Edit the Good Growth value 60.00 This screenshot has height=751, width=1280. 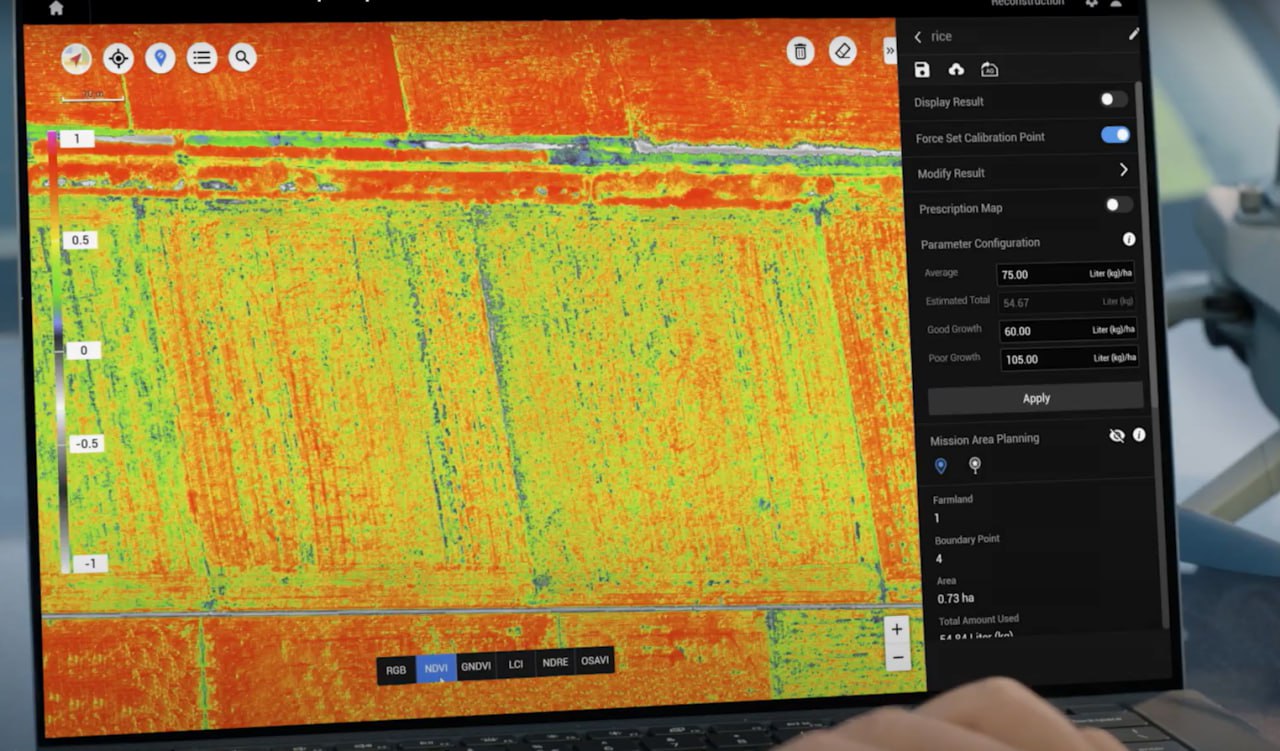1068,330
